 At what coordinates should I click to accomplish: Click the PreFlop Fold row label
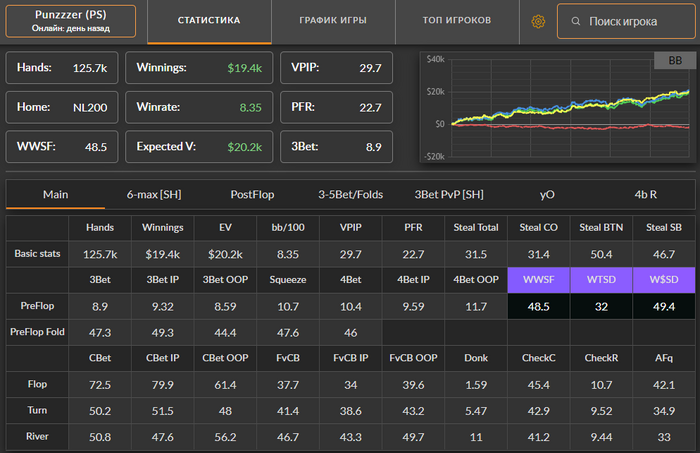click(x=37, y=332)
